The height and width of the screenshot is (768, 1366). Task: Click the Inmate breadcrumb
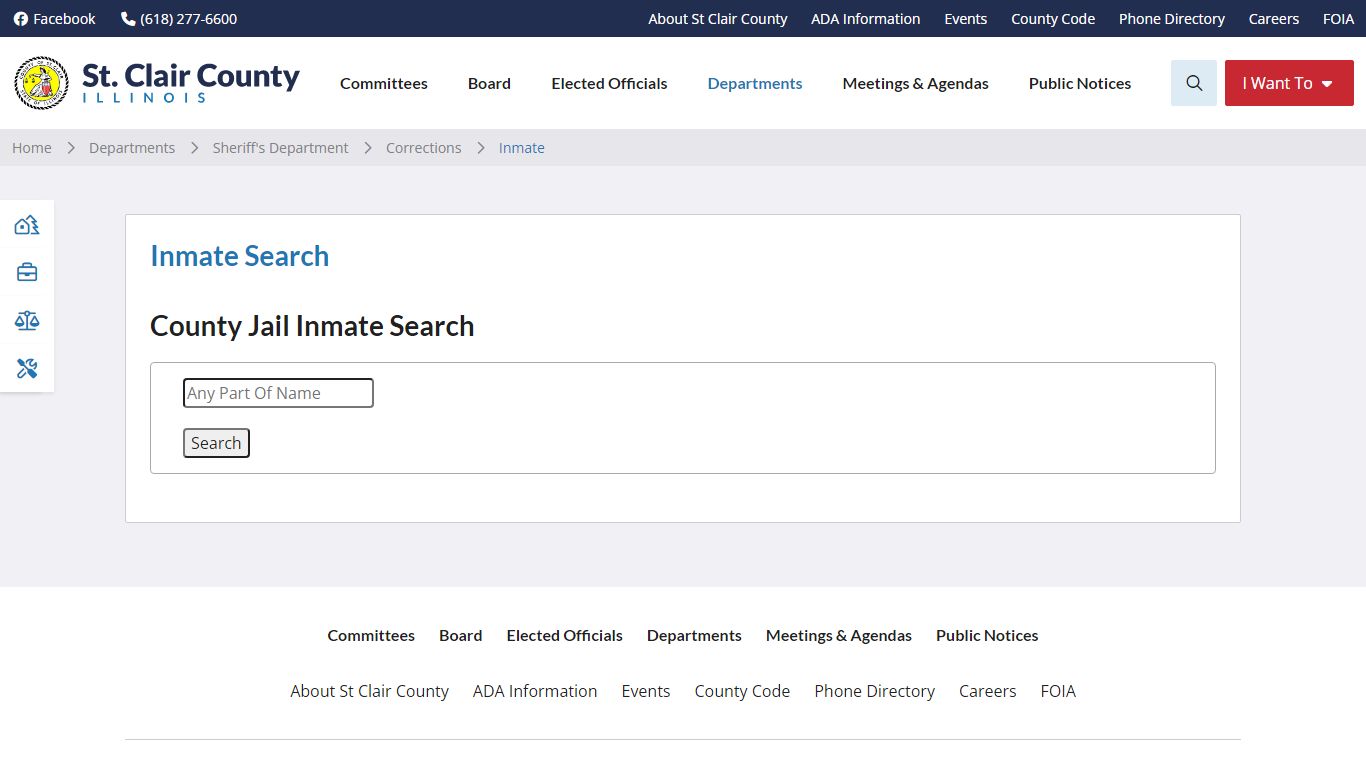(522, 148)
